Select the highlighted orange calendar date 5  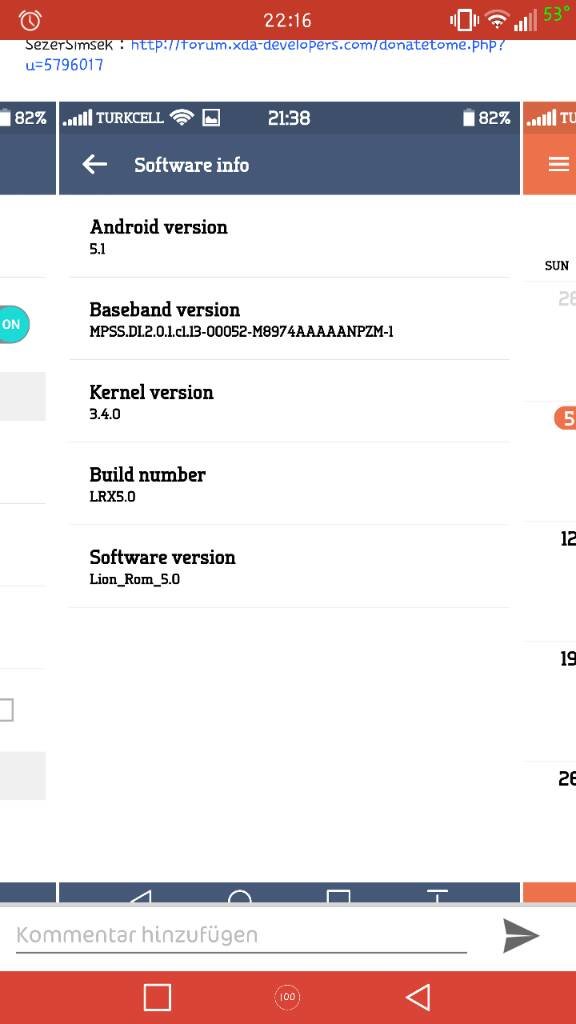pos(566,418)
